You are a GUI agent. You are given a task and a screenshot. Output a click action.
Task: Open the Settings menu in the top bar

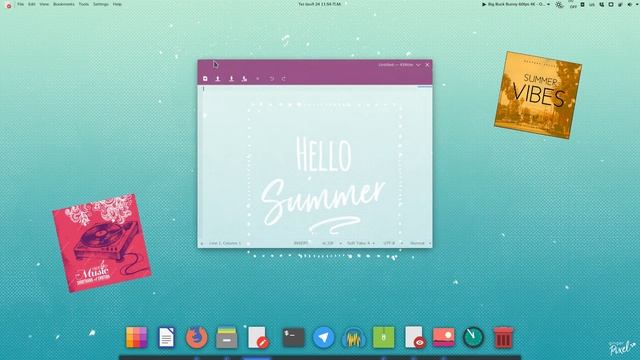pos(101,4)
